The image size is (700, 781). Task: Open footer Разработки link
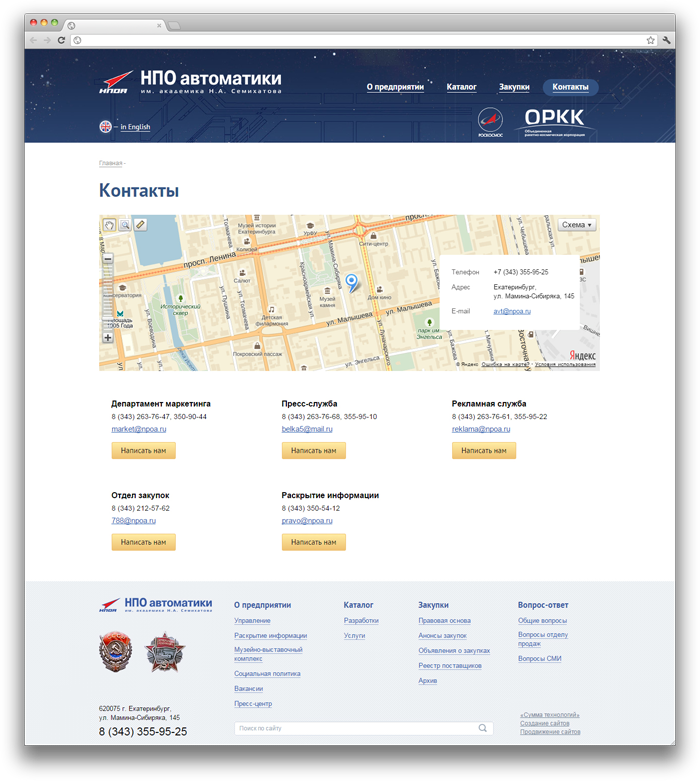coord(361,621)
